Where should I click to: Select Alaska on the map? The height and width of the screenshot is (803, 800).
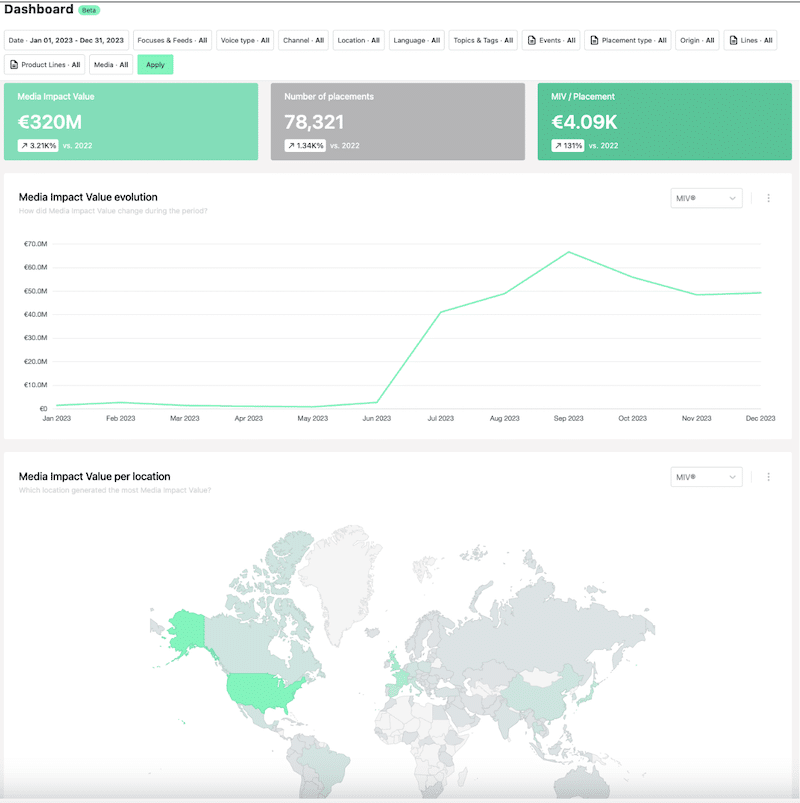187,630
